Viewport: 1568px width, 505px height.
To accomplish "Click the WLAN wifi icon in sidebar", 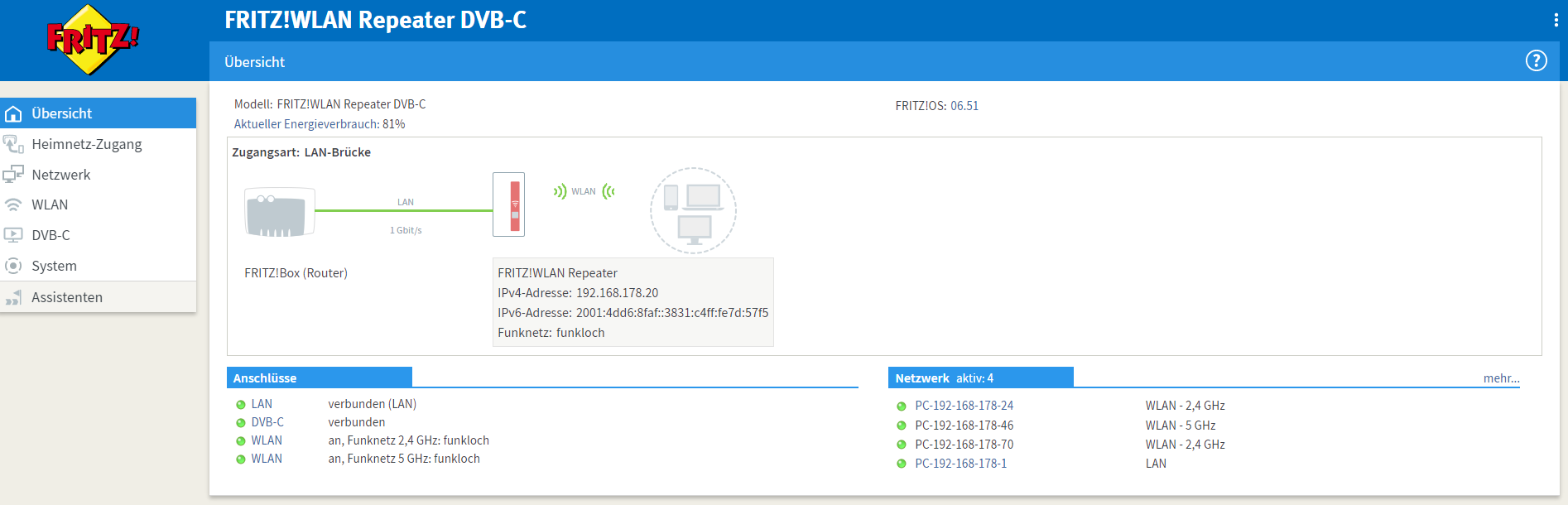I will 13,204.
